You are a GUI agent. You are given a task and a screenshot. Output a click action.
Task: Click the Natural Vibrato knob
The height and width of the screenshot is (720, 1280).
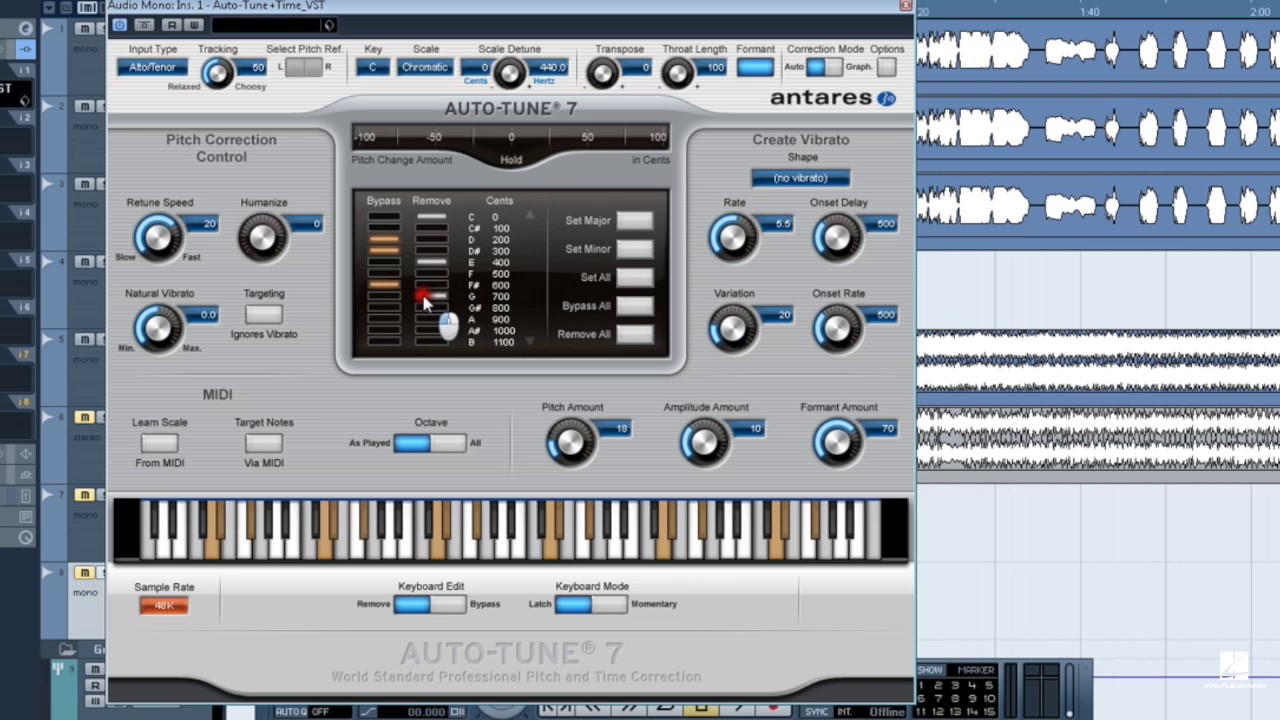[x=157, y=329]
